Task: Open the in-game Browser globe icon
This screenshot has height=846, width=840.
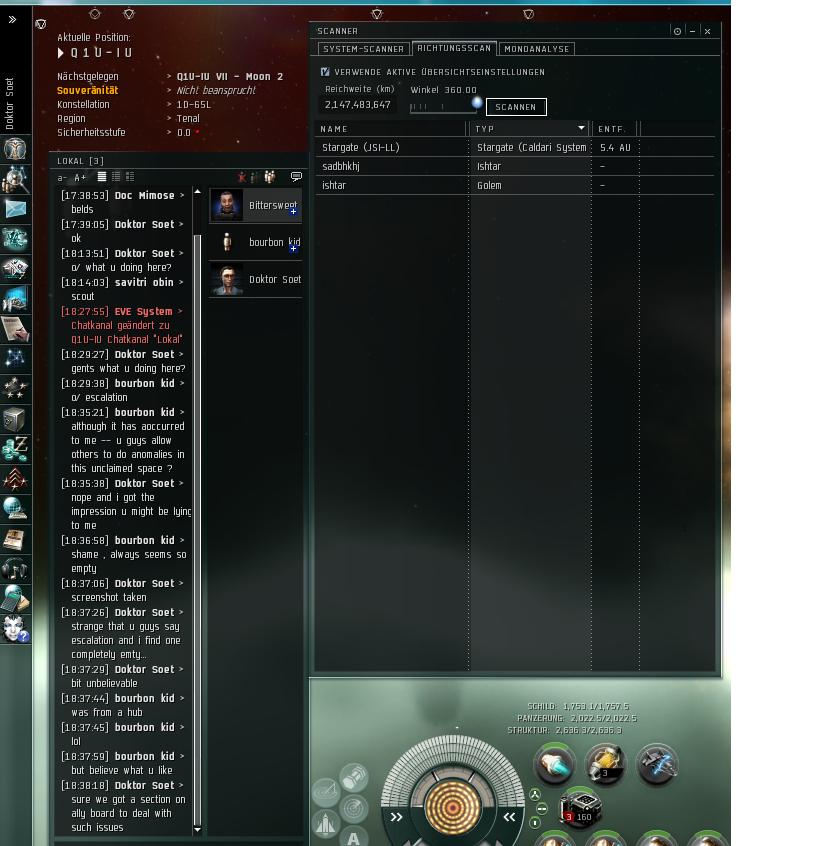Action: [x=15, y=509]
